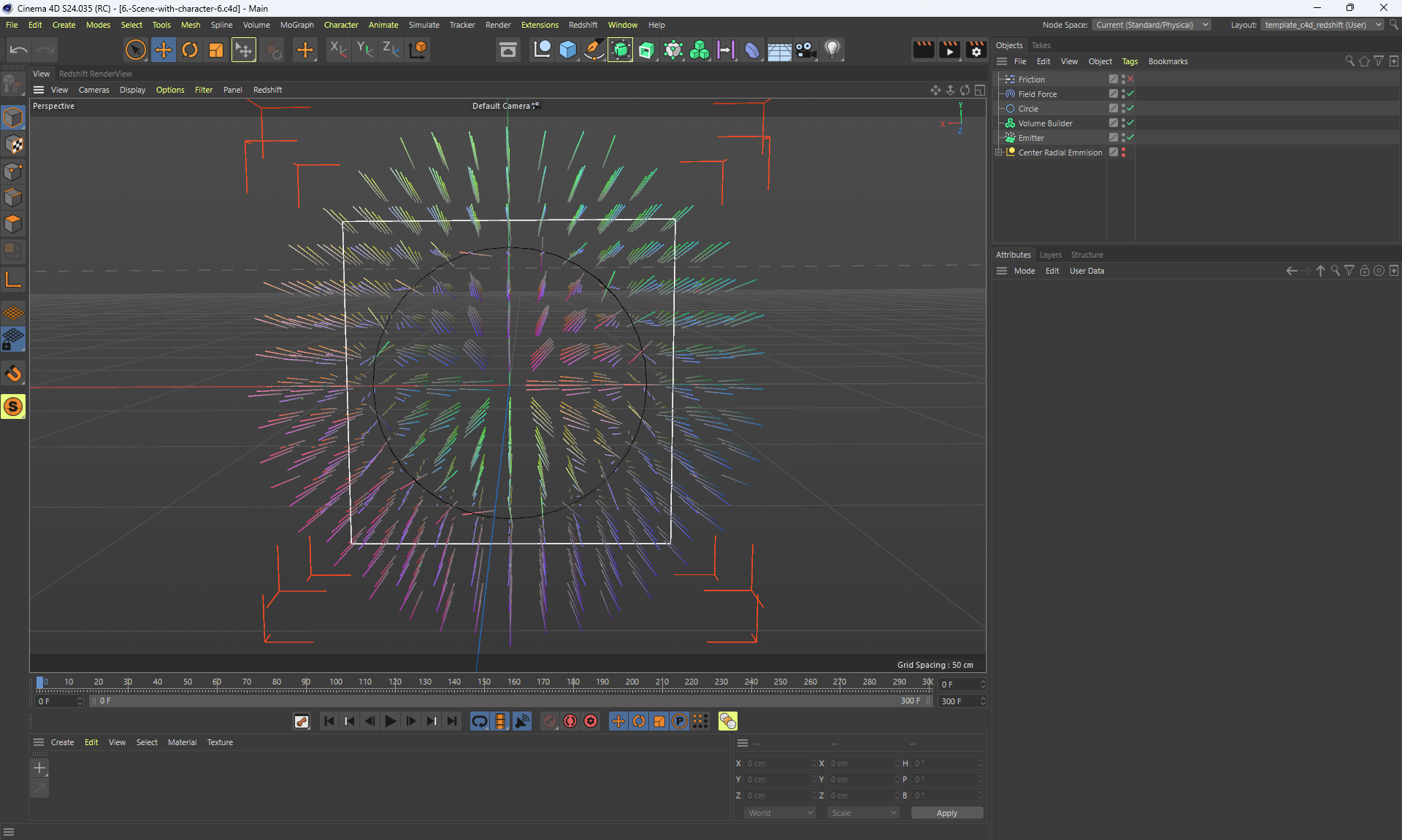Viewport: 1402px width, 840px height.
Task: Click the Light bulb object icon
Action: tap(832, 50)
